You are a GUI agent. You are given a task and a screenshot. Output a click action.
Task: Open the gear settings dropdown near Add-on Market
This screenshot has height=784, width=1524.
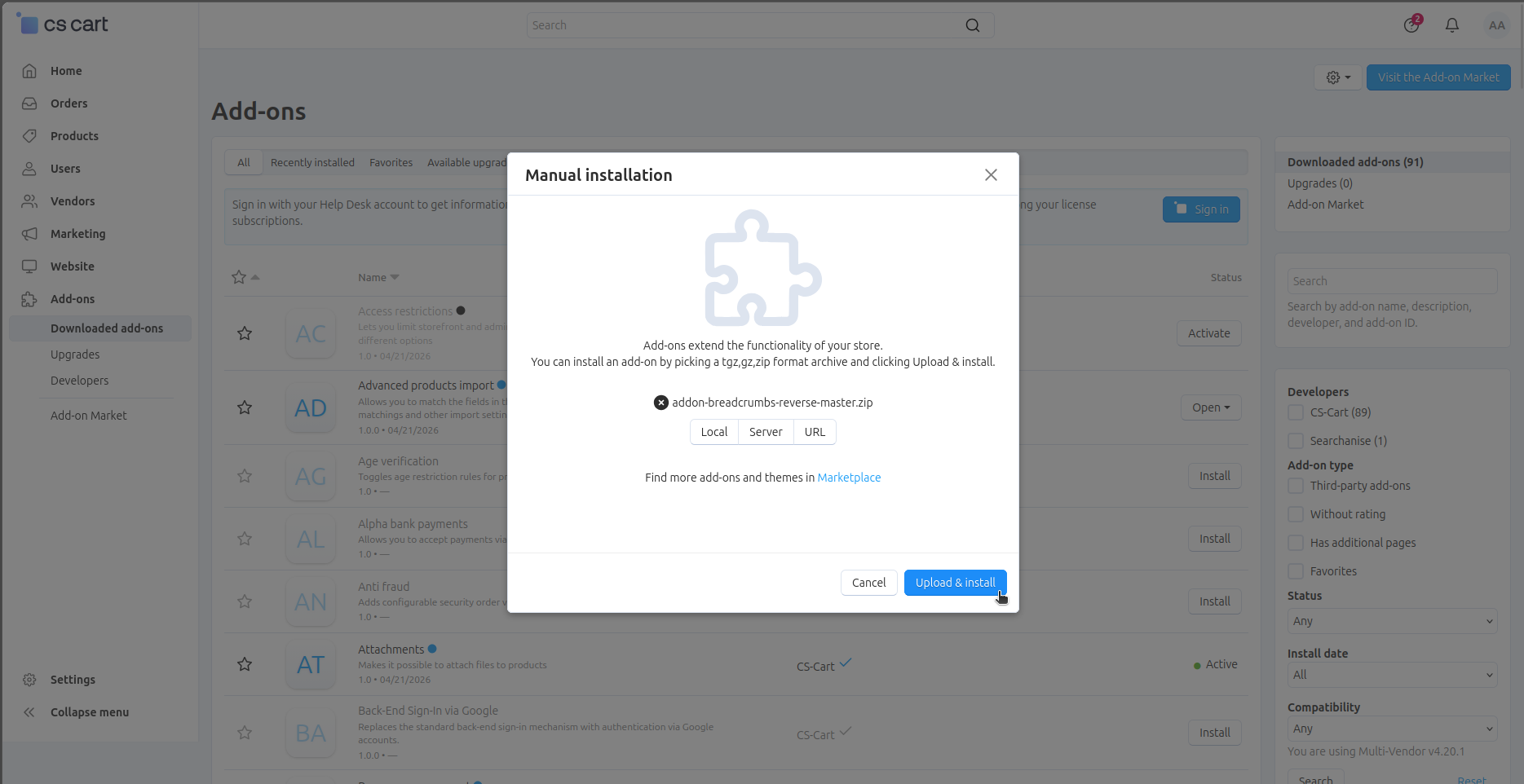[1338, 77]
